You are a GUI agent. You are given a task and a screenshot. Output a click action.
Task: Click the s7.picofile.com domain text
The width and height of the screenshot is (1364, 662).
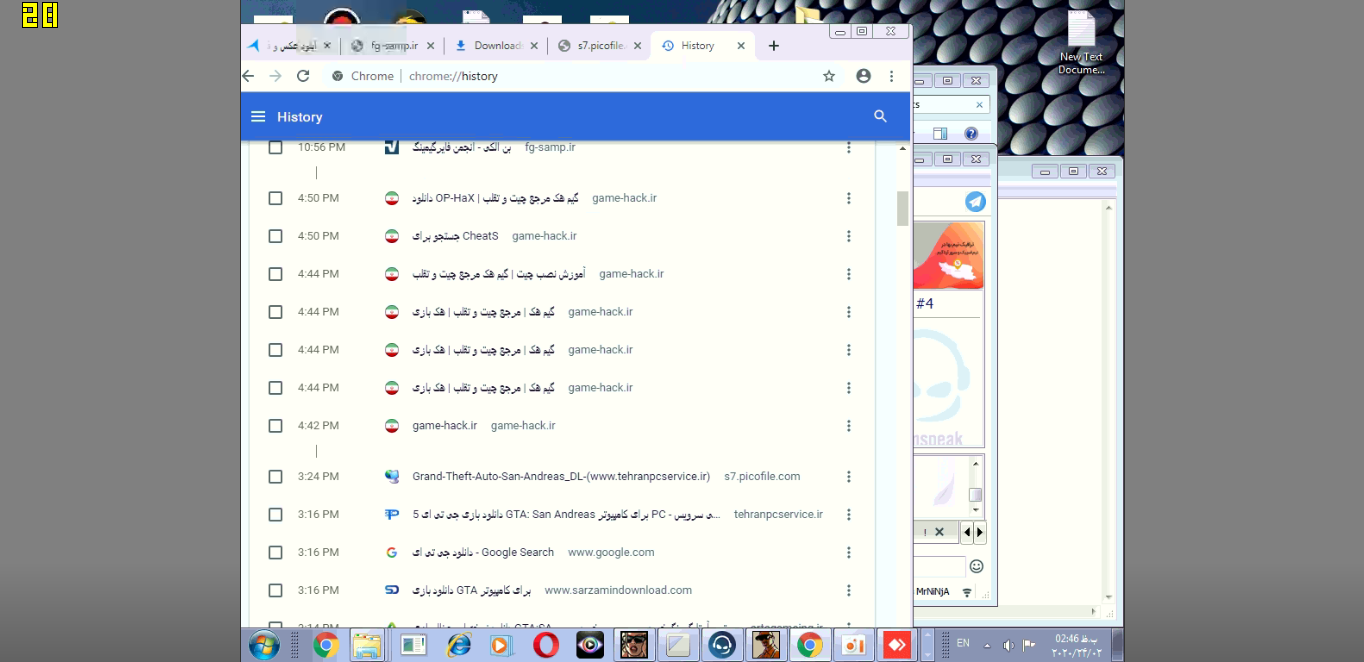click(x=762, y=477)
